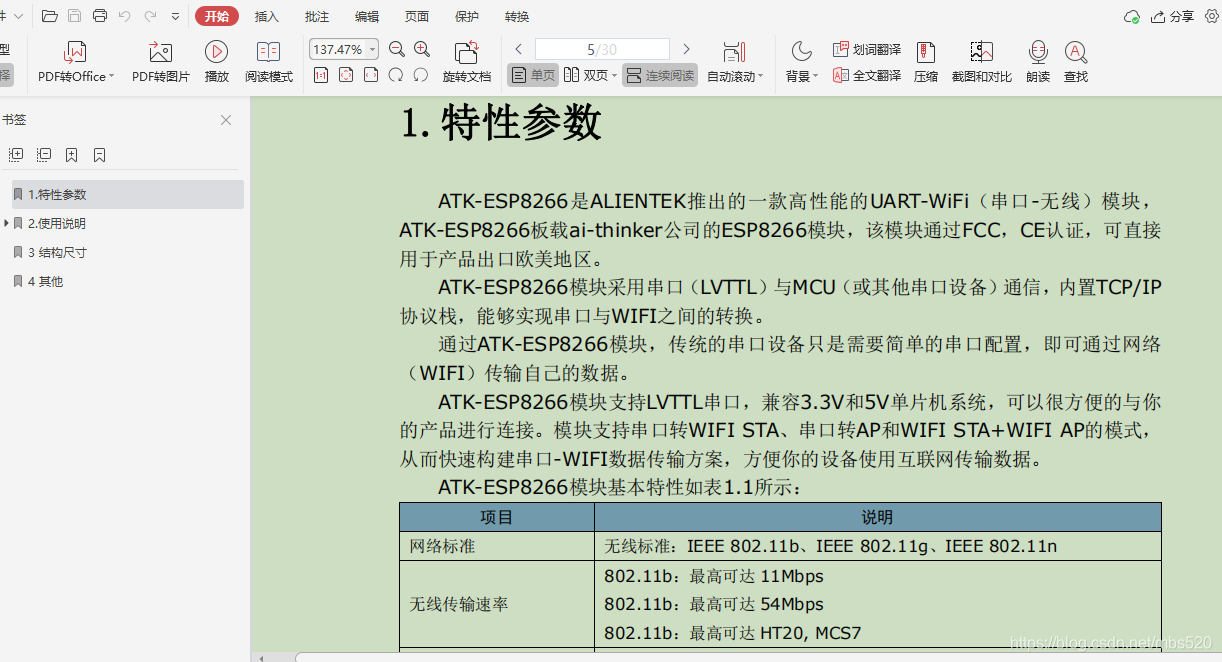Select bookmark 3 结构尺寸
The width and height of the screenshot is (1222, 662).
tap(57, 253)
